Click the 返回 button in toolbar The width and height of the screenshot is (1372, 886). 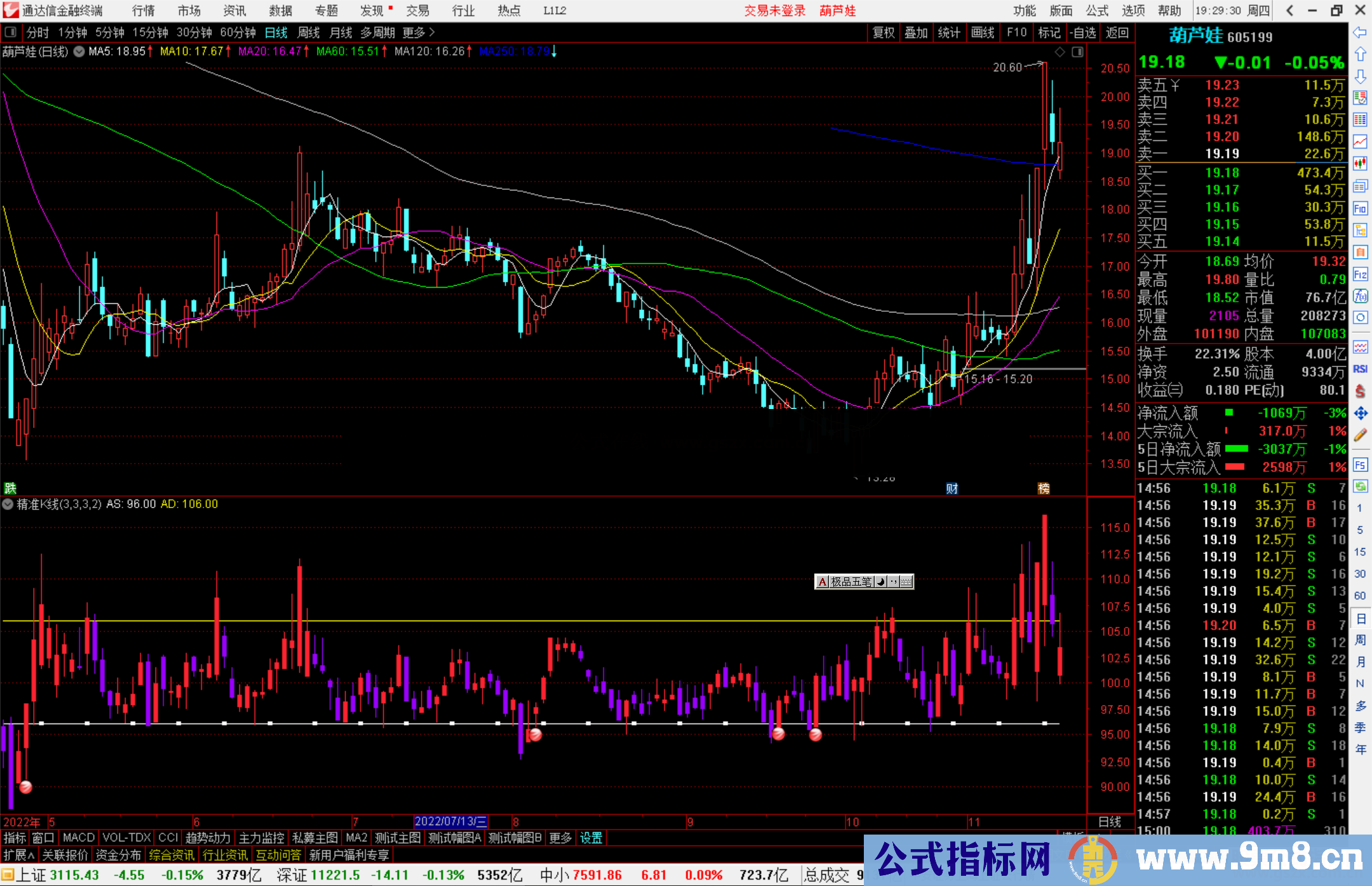(1117, 32)
